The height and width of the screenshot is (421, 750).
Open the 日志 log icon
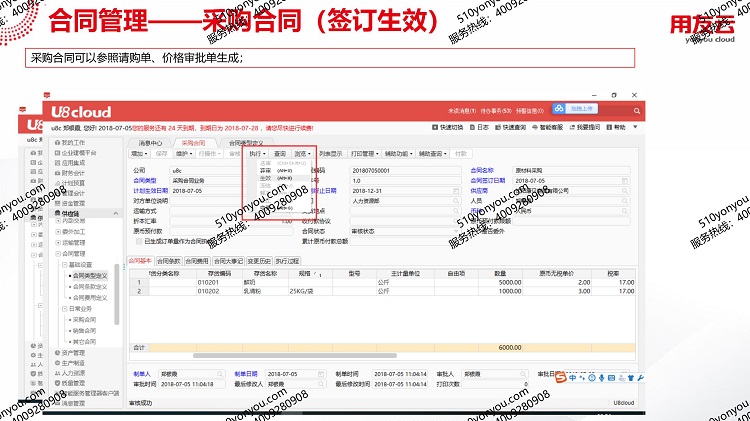[x=482, y=128]
